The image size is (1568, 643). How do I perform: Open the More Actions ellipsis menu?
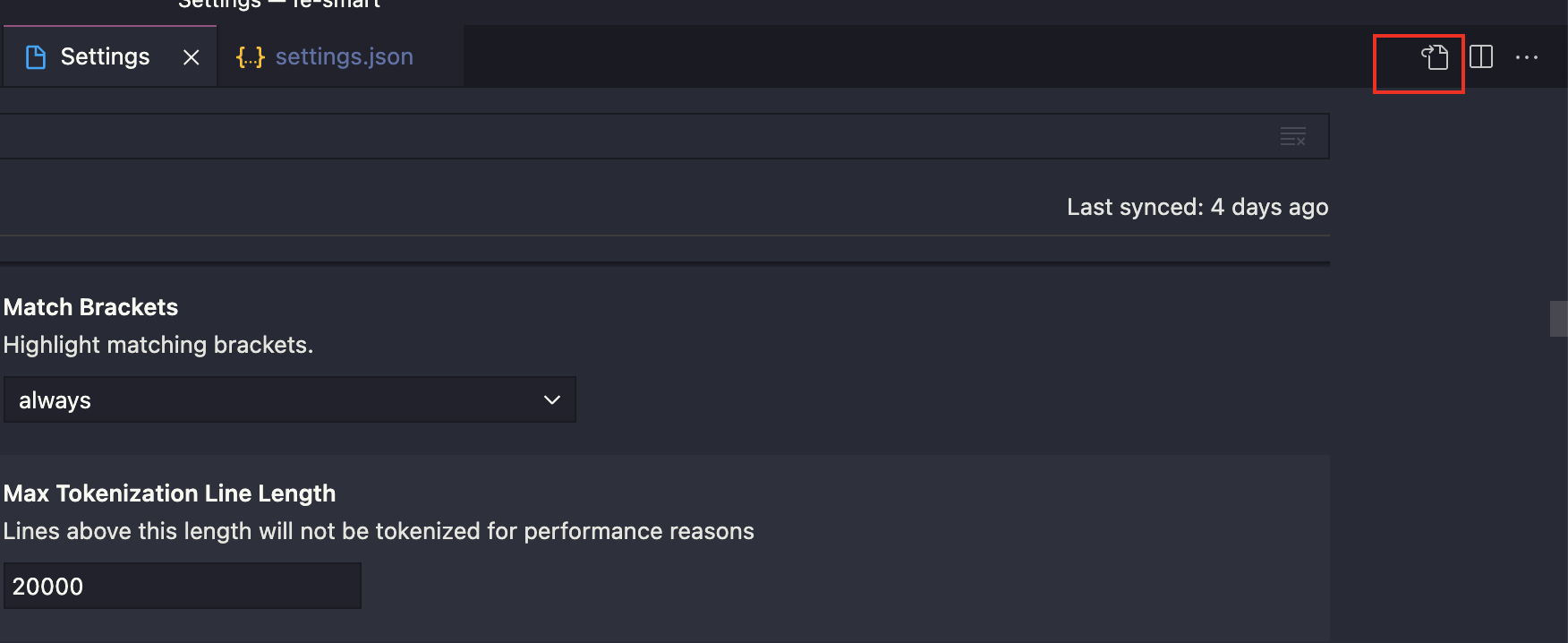(x=1527, y=57)
